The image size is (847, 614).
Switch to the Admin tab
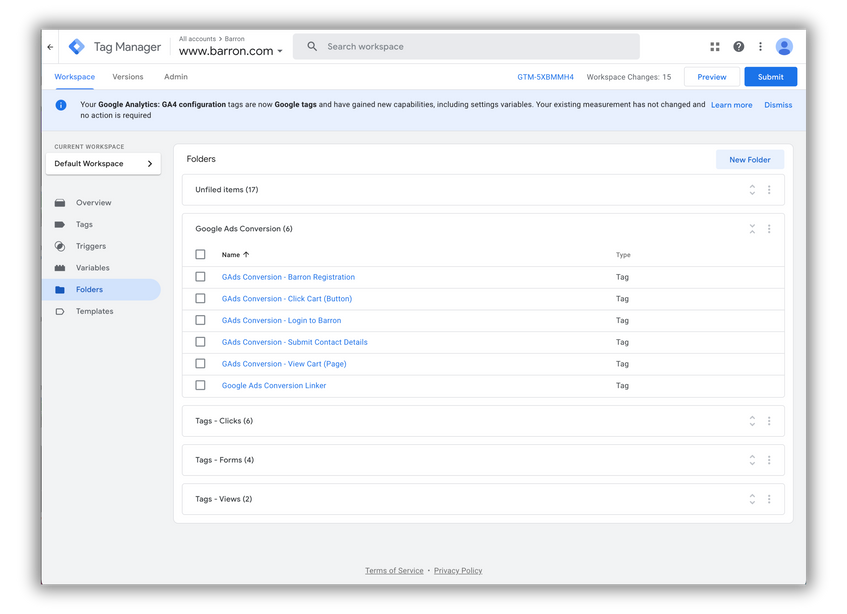(176, 77)
